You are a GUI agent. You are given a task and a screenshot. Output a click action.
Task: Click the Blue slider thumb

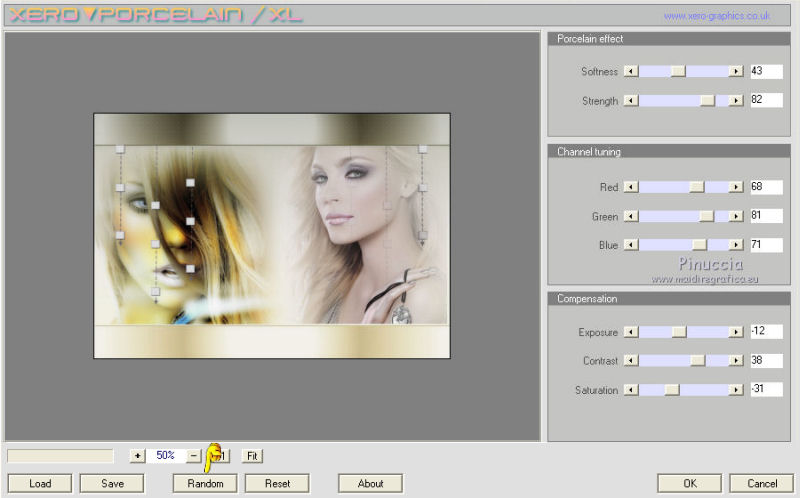coord(699,245)
